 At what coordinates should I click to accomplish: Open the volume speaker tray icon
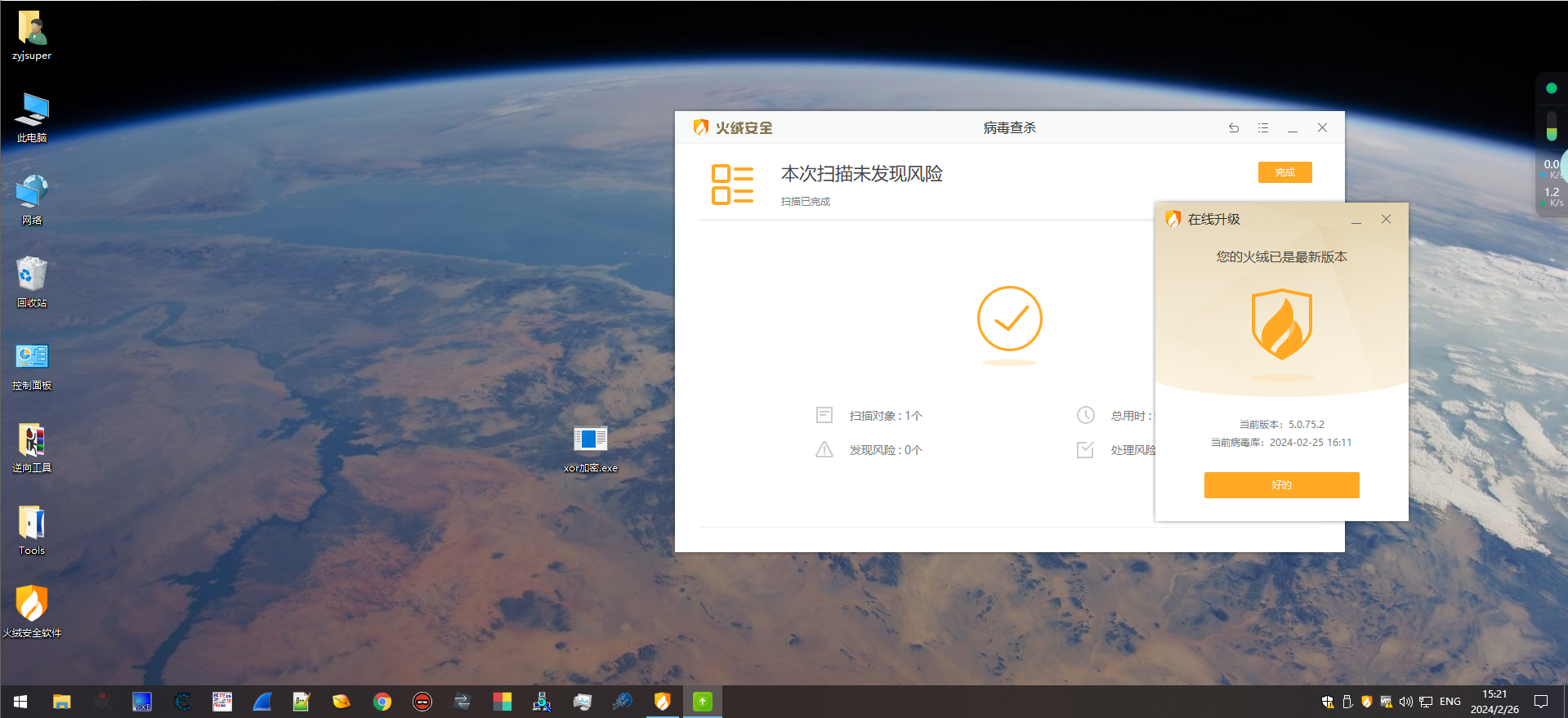(x=1405, y=702)
